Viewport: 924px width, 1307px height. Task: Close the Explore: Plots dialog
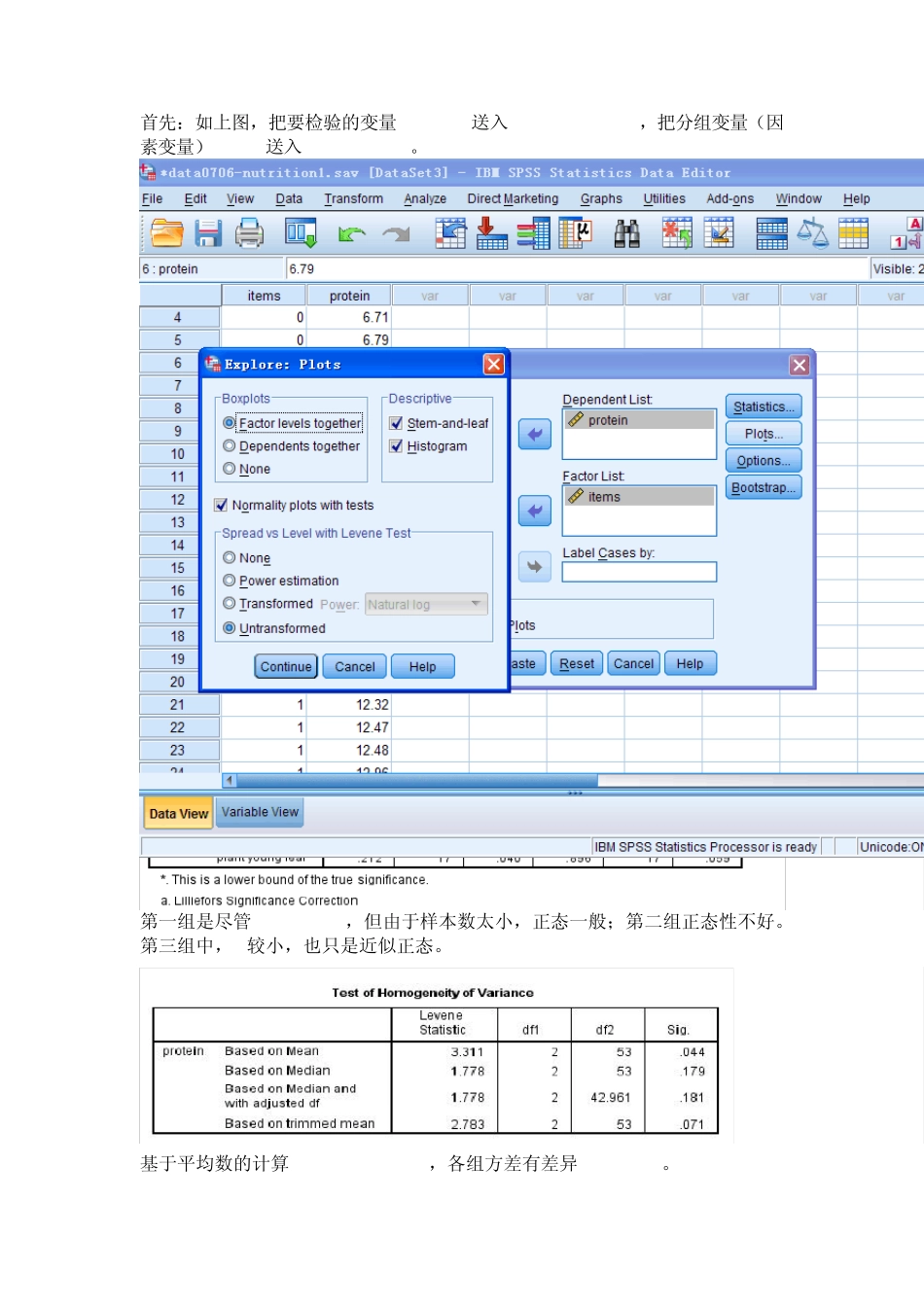tap(494, 364)
